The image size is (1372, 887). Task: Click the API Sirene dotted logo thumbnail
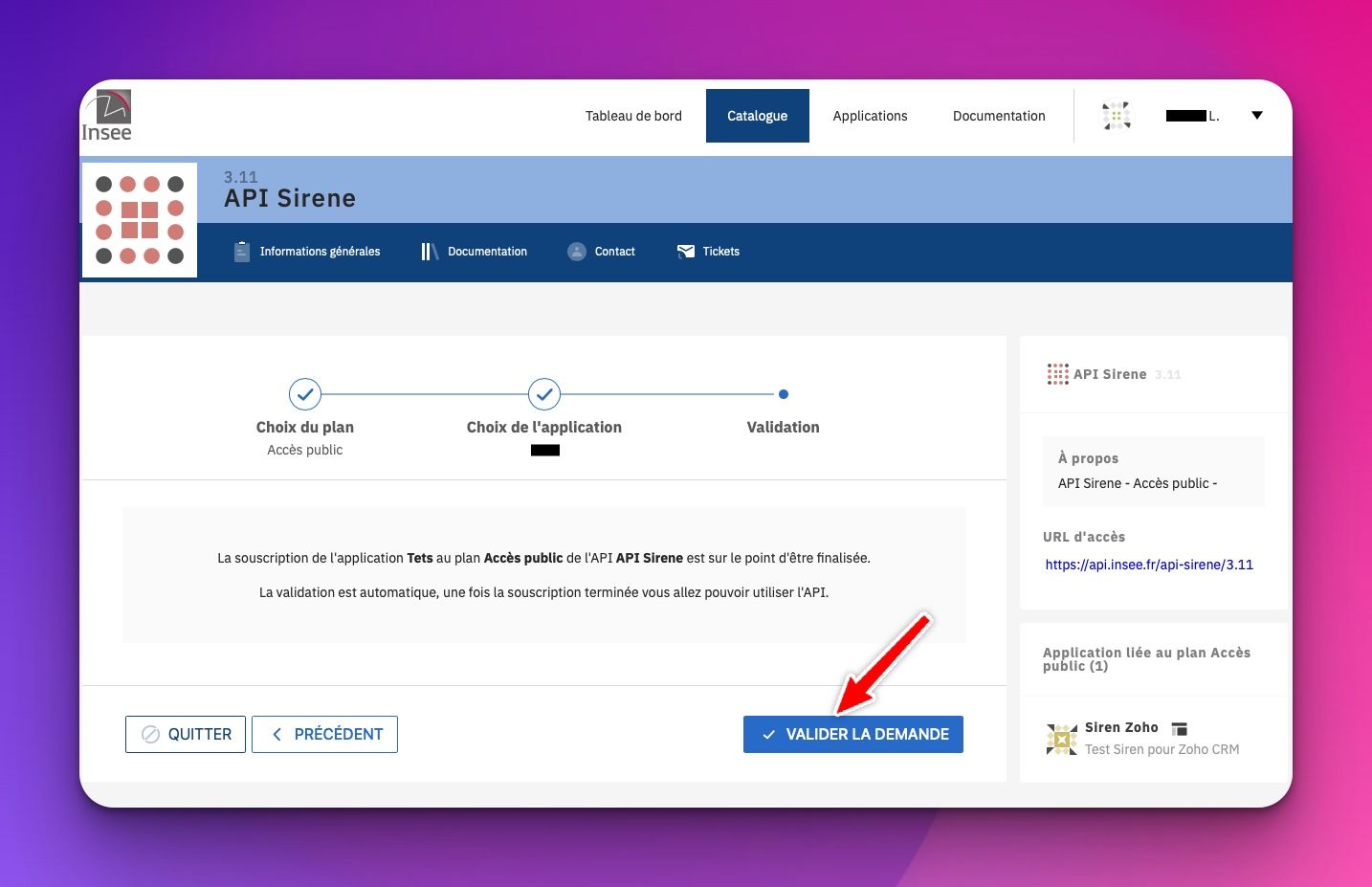(140, 220)
